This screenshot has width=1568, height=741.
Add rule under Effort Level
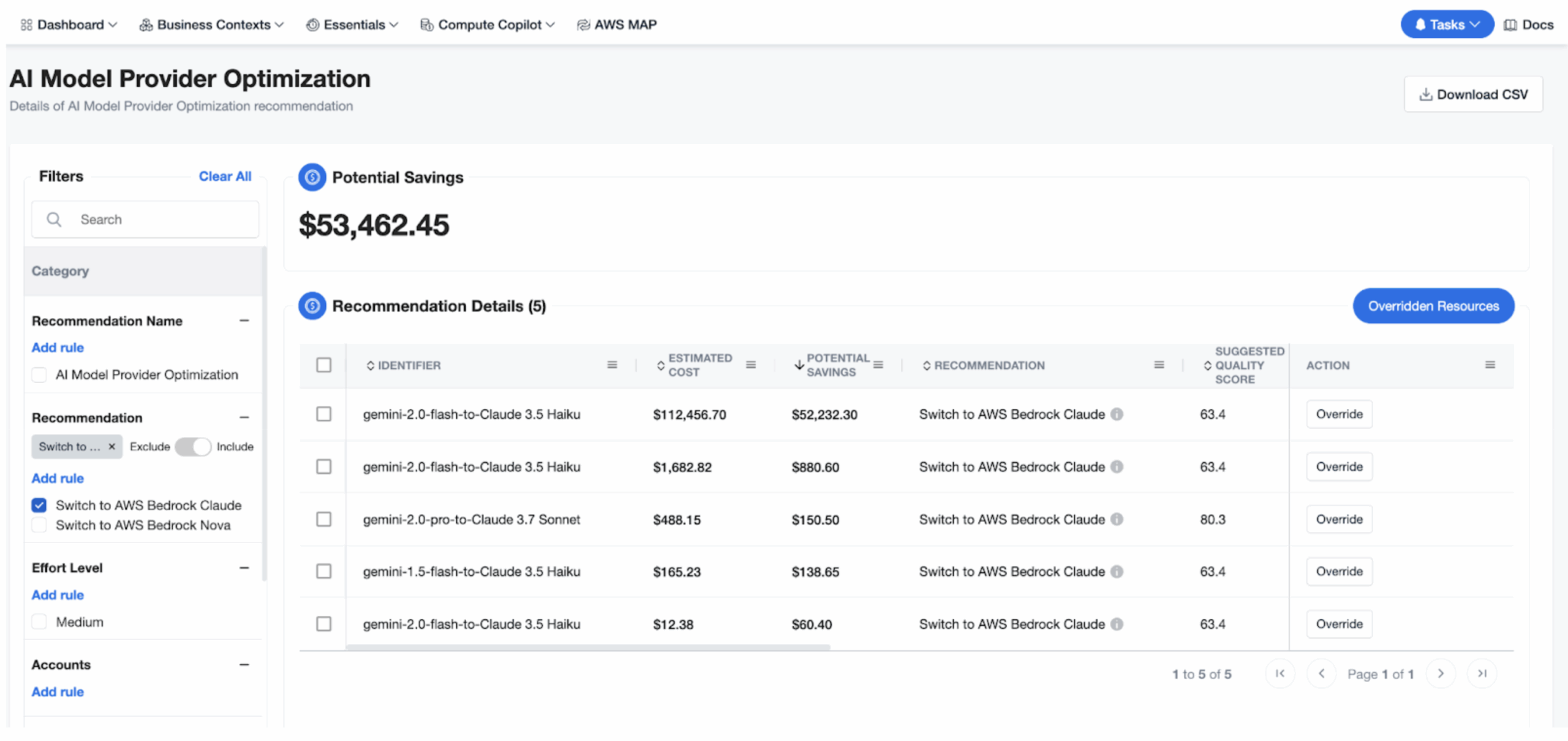[x=58, y=595]
